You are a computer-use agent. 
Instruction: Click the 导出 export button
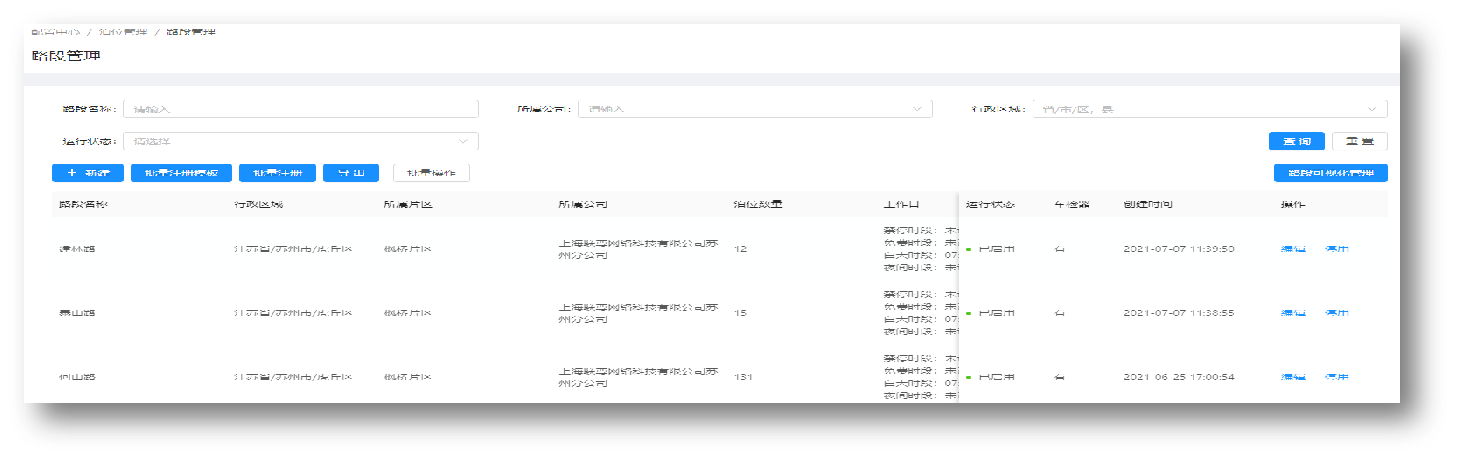pyautogui.click(x=351, y=173)
